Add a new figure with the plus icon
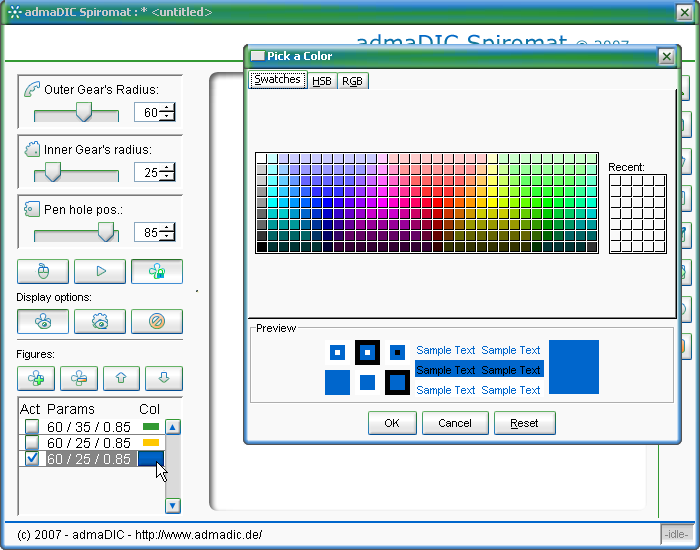 click(x=36, y=378)
